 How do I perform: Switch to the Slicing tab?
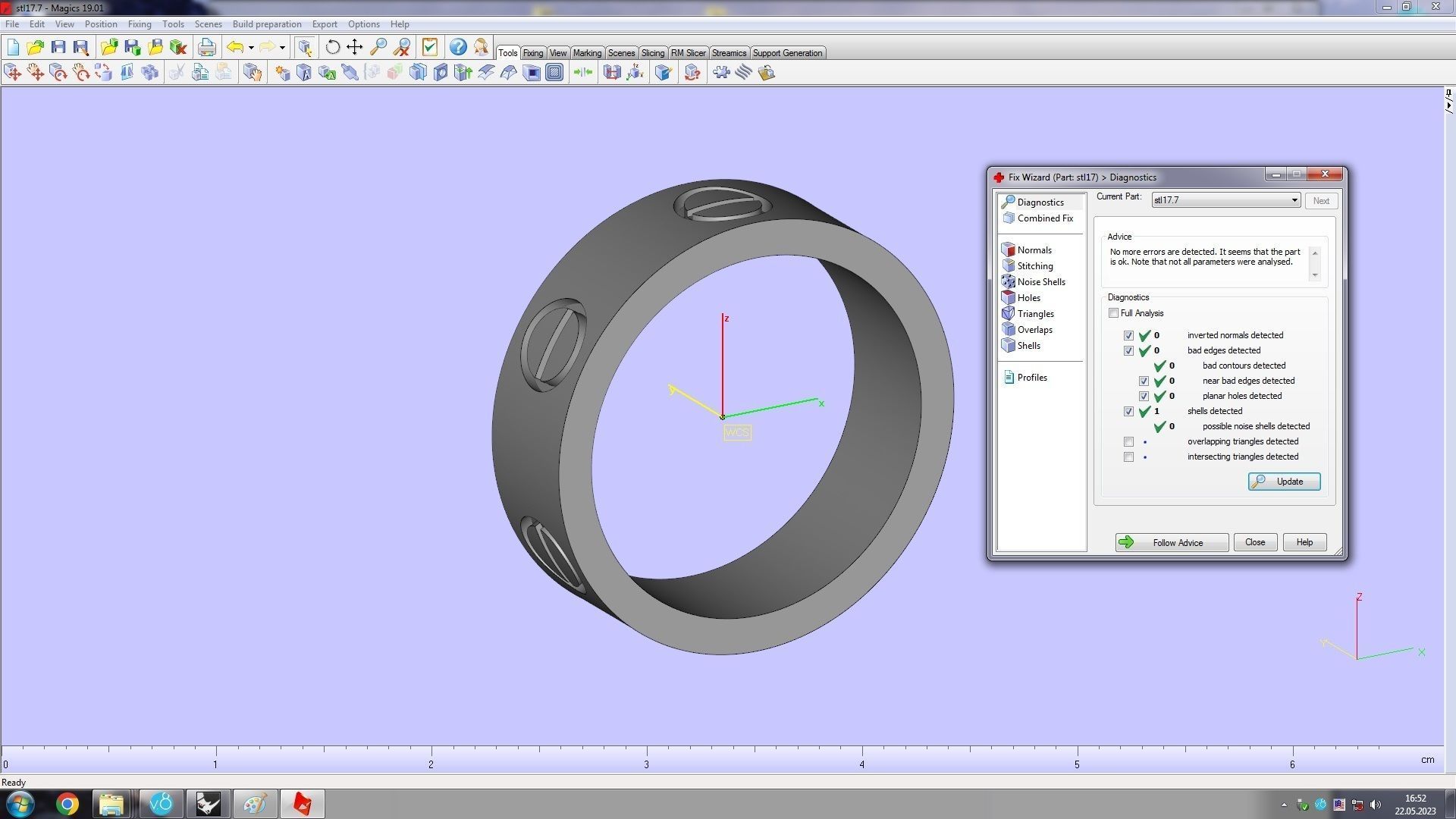pyautogui.click(x=653, y=52)
